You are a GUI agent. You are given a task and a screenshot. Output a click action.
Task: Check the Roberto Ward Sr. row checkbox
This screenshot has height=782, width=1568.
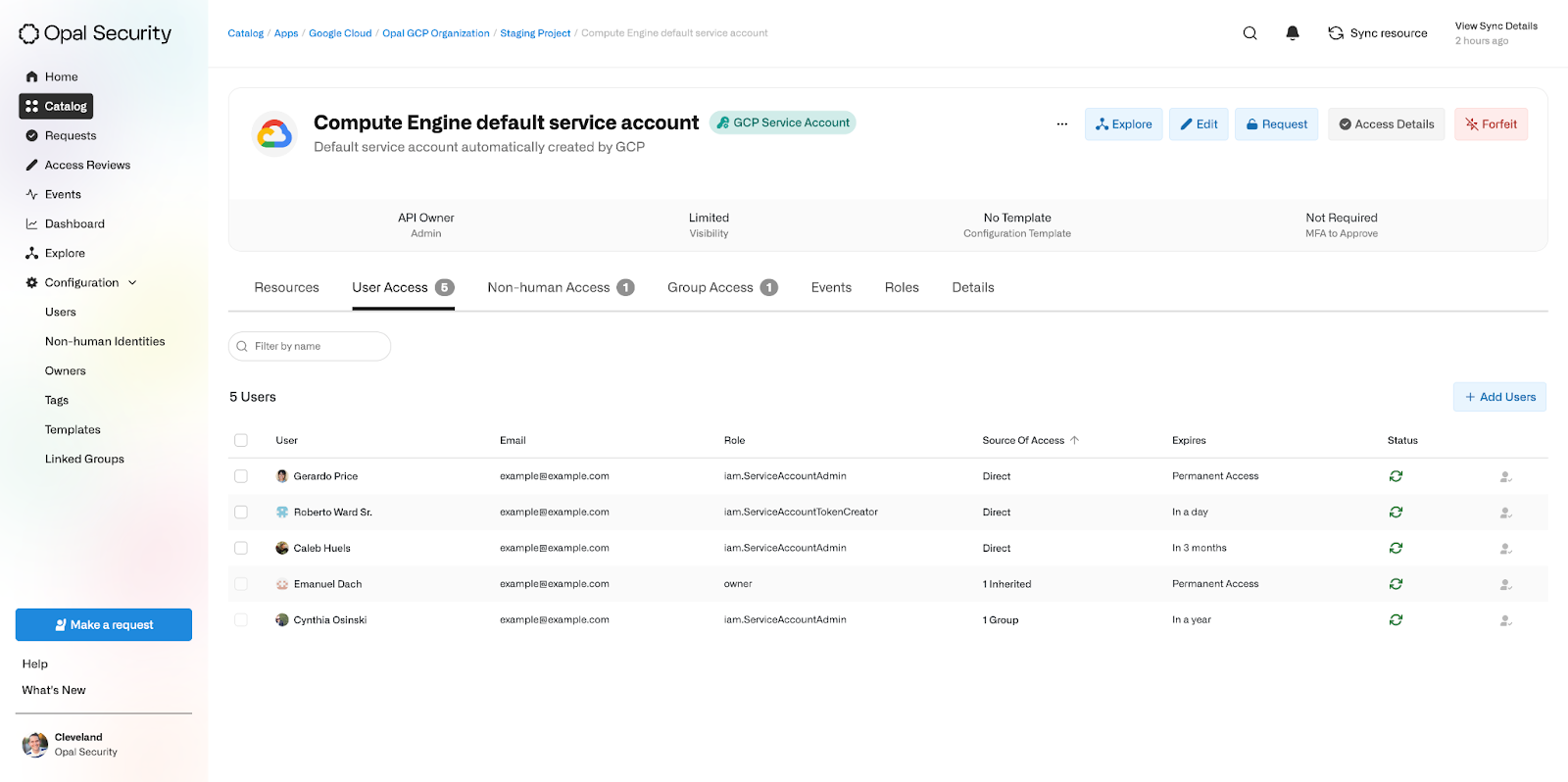point(241,513)
